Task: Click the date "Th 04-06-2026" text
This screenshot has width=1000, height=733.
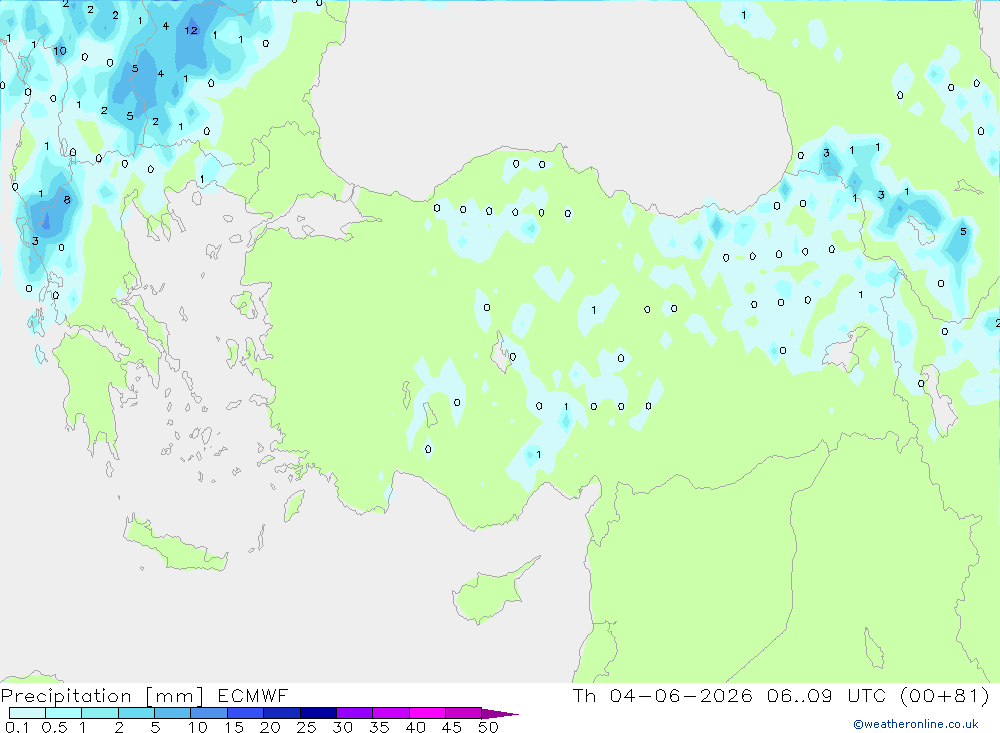Action: pyautogui.click(x=663, y=696)
